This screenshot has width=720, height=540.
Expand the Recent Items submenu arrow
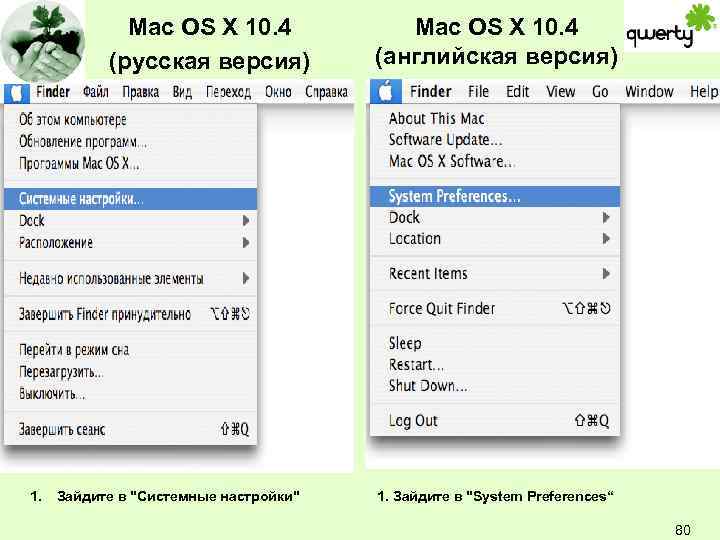(x=606, y=273)
